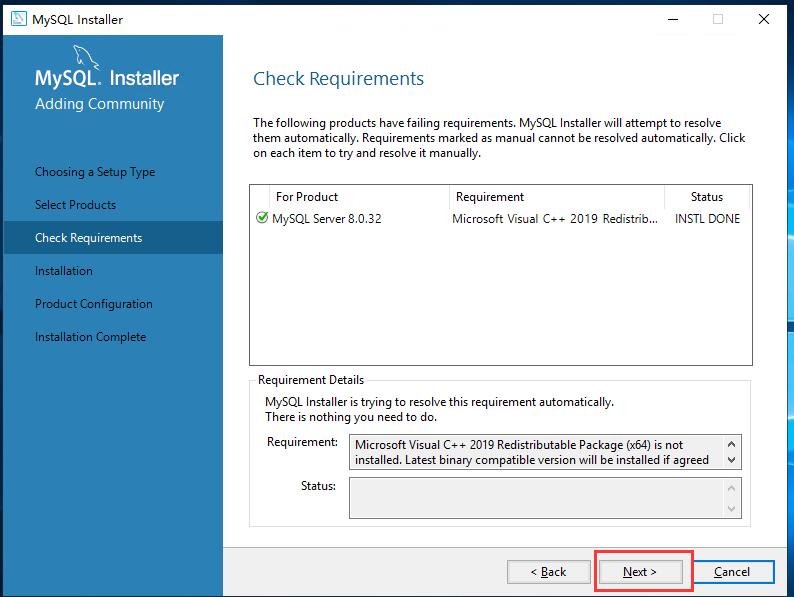This screenshot has width=794, height=597.
Task: Click the Requirement column header
Action: (556, 196)
